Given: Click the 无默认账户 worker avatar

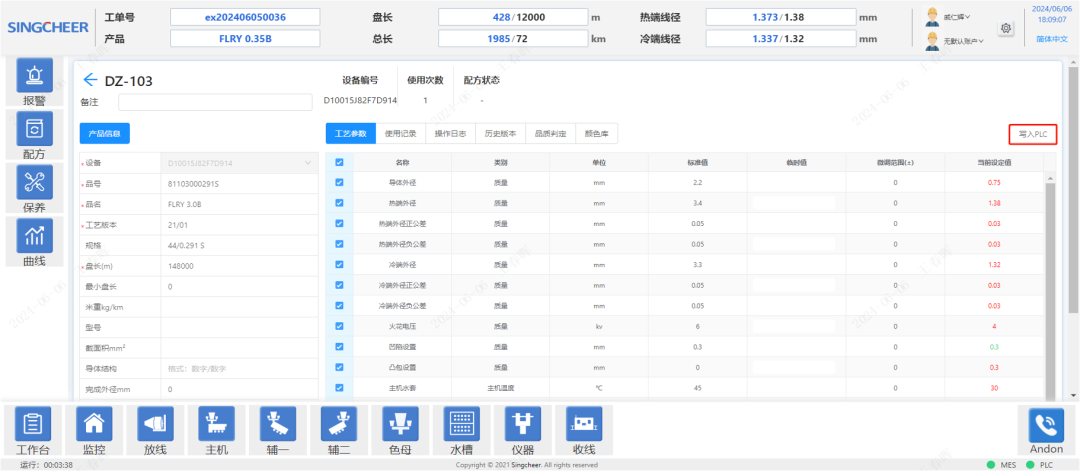Looking at the screenshot, I should click(x=933, y=41).
